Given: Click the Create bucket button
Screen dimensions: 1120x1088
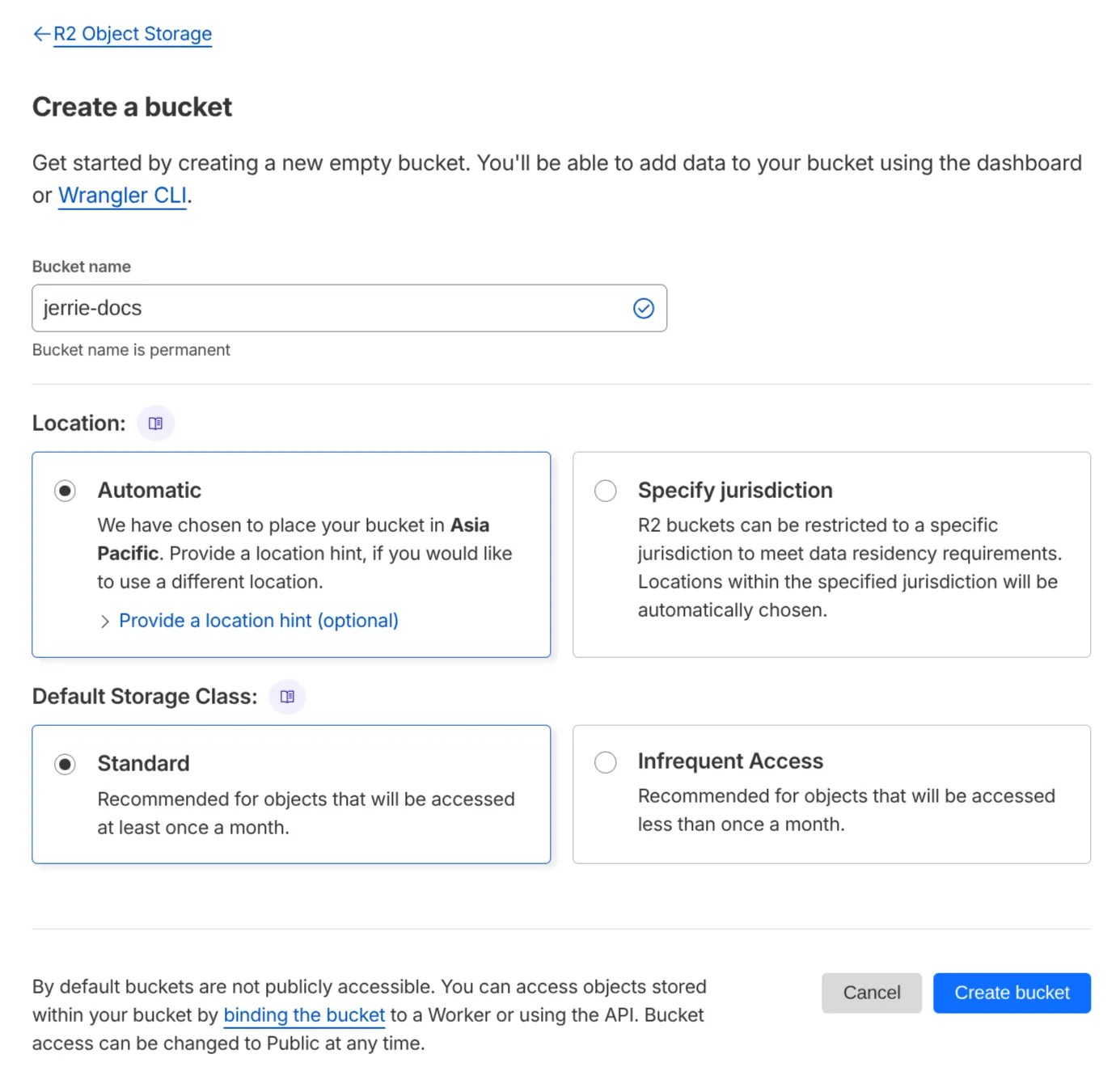Looking at the screenshot, I should [x=1012, y=993].
